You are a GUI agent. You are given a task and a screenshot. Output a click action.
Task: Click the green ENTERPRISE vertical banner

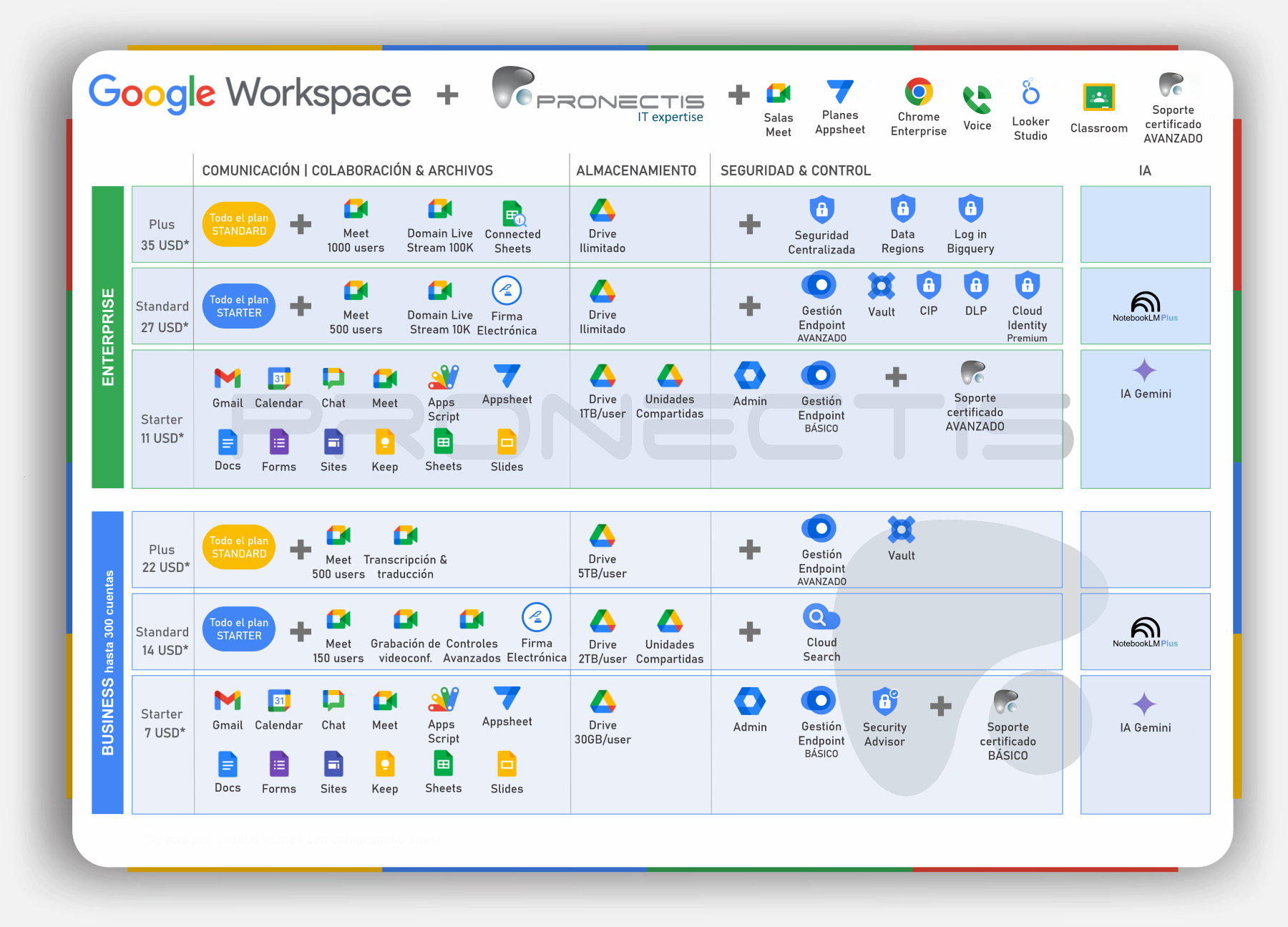pos(107,337)
